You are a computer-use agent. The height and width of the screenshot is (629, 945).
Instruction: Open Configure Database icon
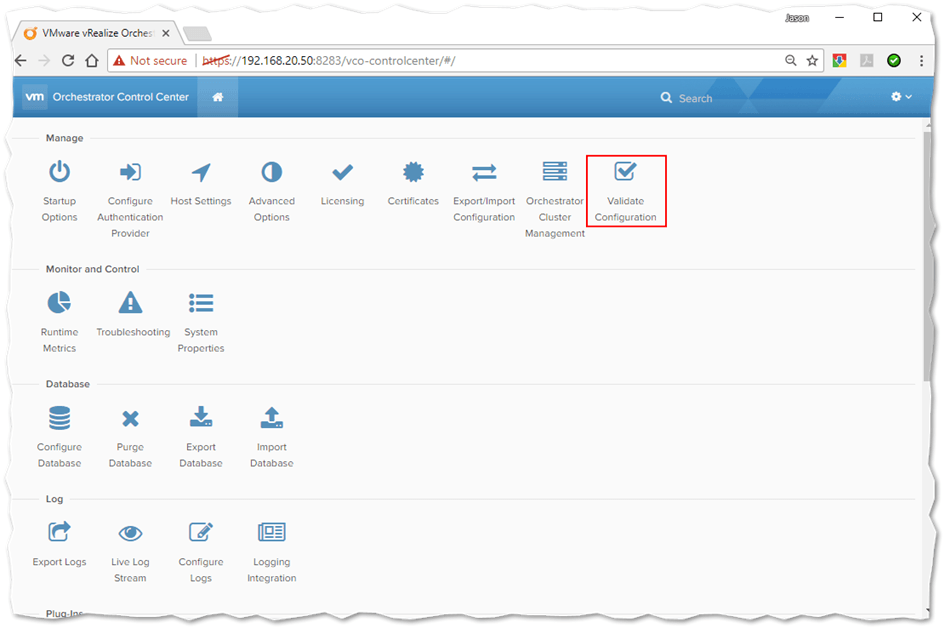point(59,418)
